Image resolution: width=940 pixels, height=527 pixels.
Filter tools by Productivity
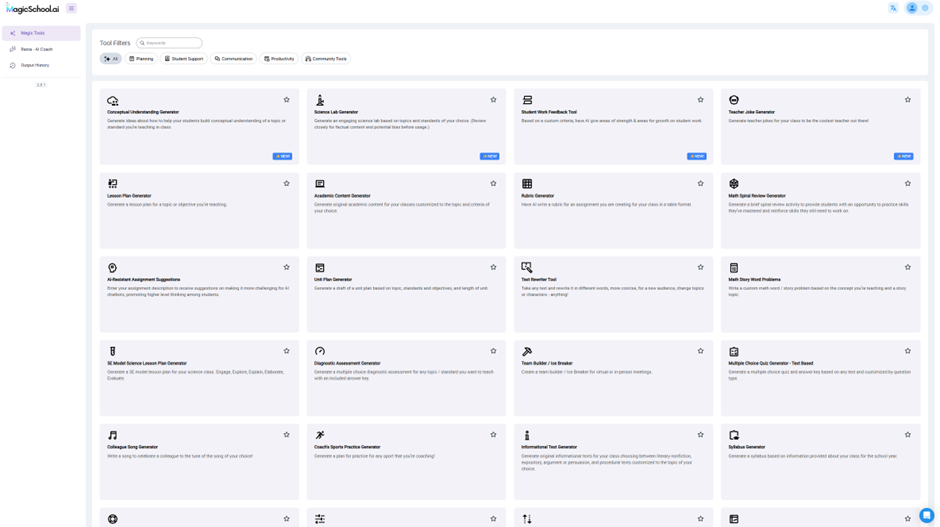click(279, 59)
